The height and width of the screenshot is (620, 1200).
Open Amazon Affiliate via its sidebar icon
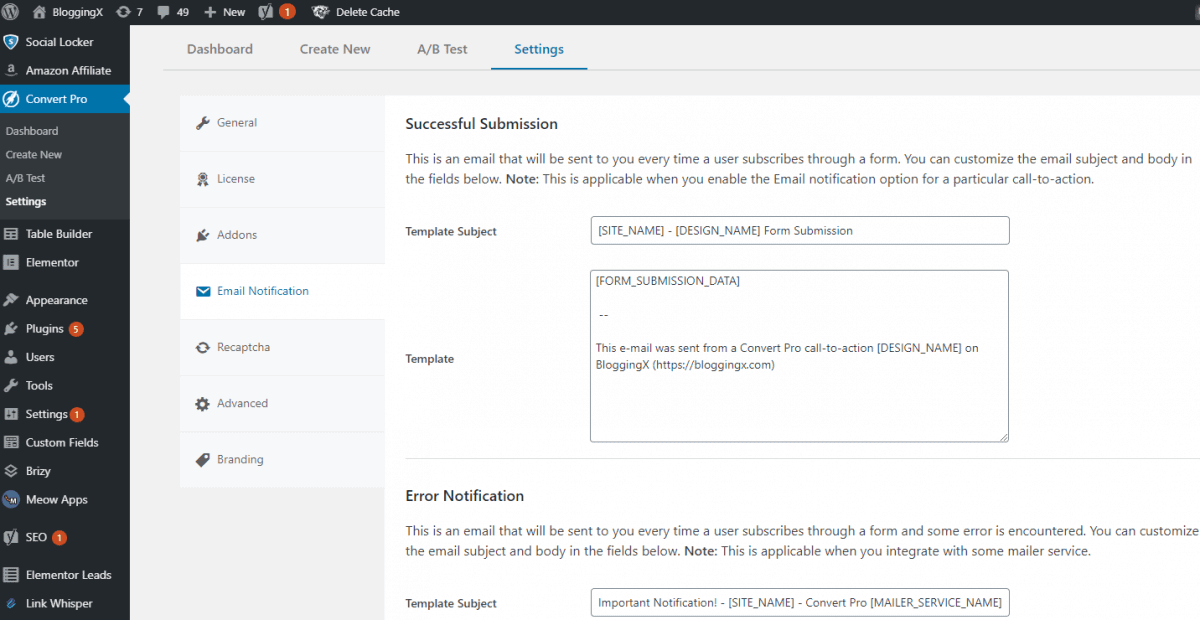coord(11,71)
